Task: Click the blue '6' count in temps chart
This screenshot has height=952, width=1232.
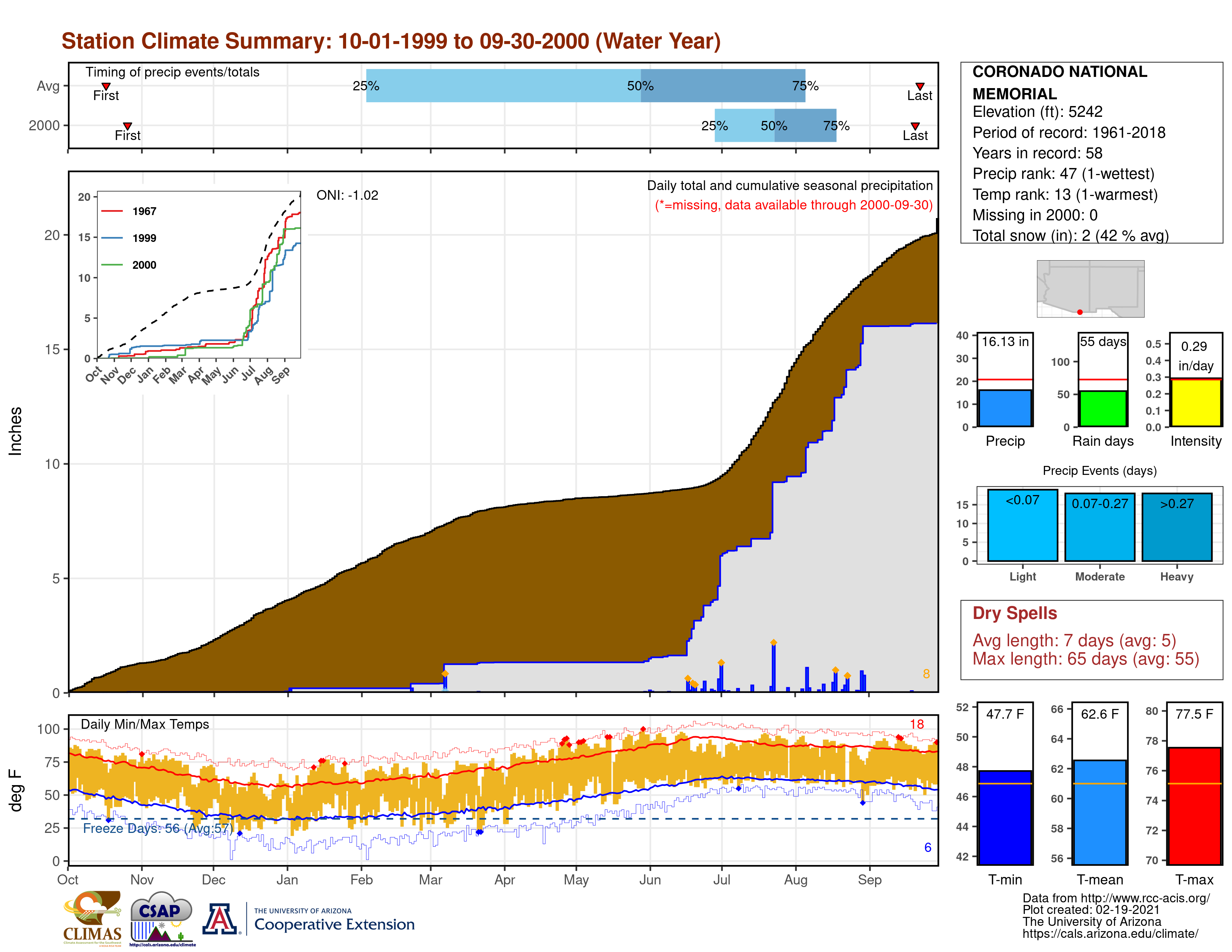Action: point(927,847)
